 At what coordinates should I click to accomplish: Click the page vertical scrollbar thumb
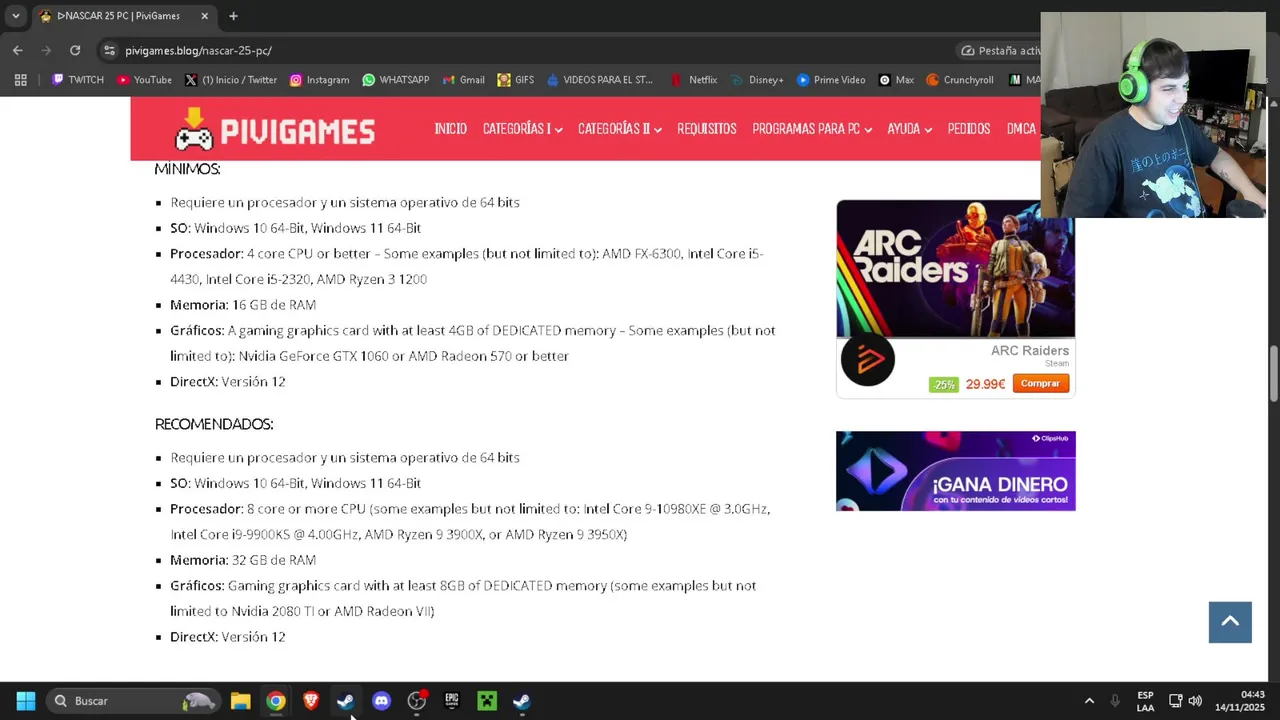tap(1273, 375)
